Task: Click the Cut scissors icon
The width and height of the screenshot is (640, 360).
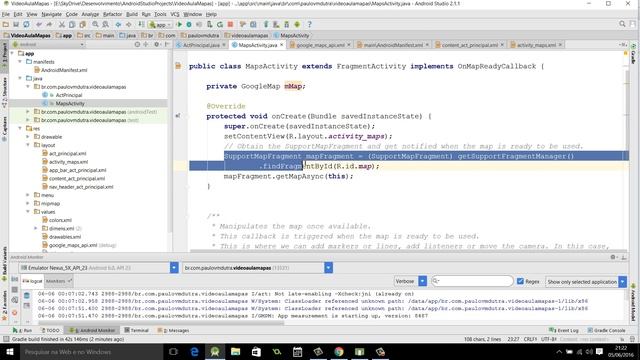Action: point(62,24)
